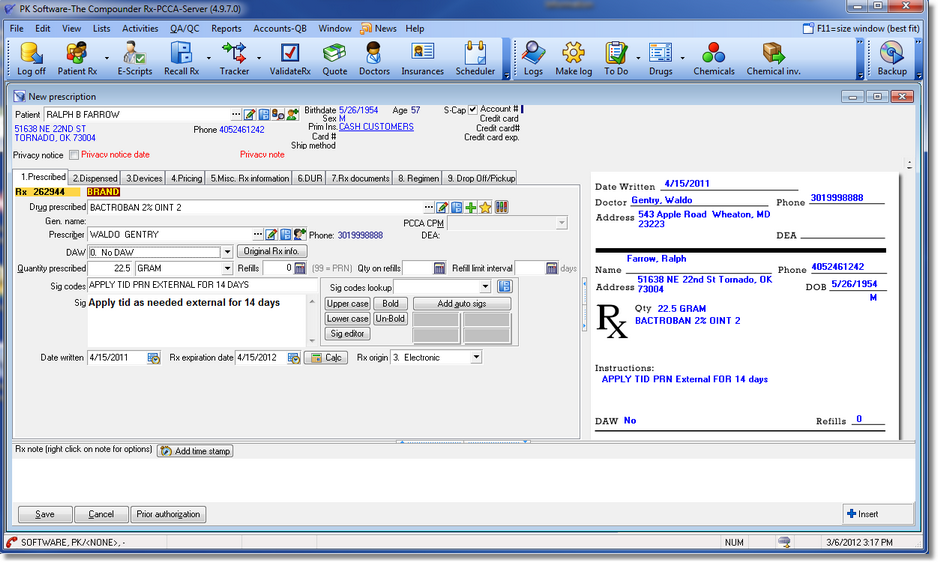The height and width of the screenshot is (563, 938).
Task: Toggle the S-Cap checkbox
Action: coord(473,110)
